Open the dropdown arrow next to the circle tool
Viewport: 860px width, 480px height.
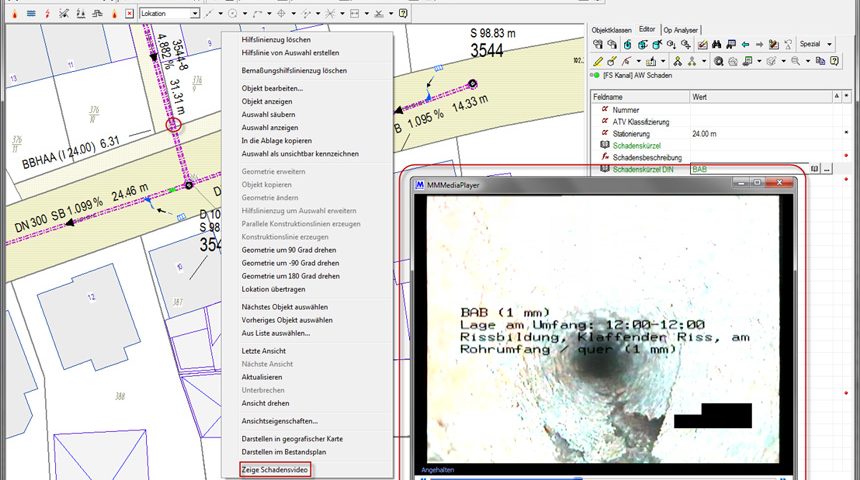point(245,14)
